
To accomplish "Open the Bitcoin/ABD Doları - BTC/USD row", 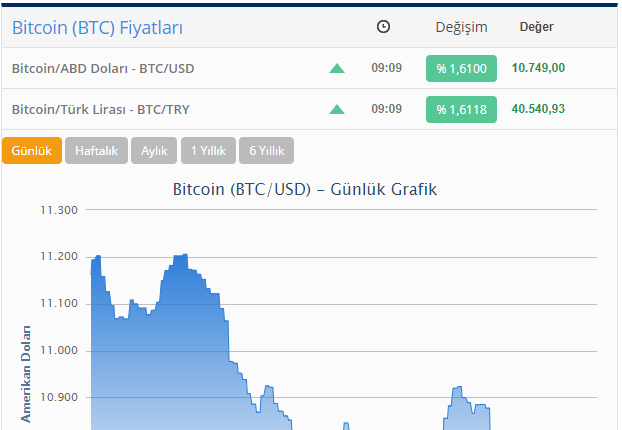I will (309, 68).
